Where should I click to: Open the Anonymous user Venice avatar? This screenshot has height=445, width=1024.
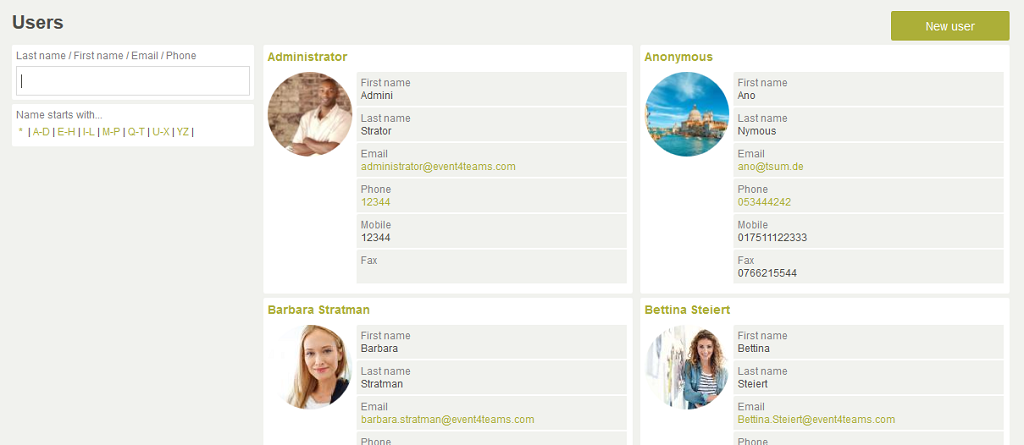click(687, 114)
